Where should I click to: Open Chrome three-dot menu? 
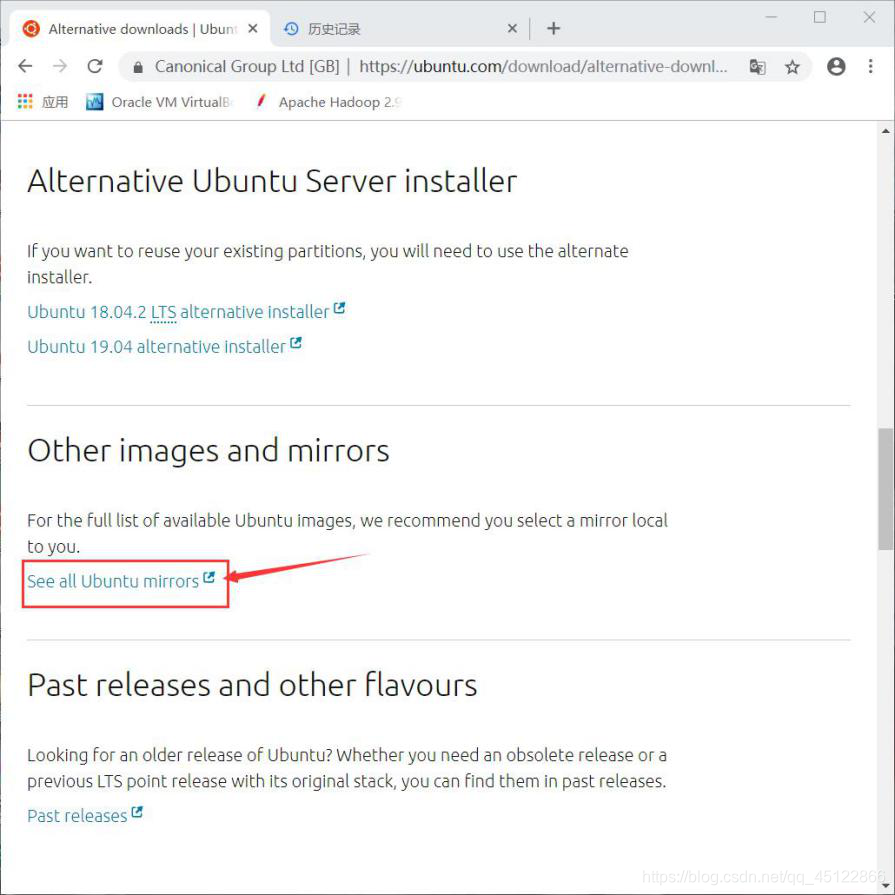(870, 66)
